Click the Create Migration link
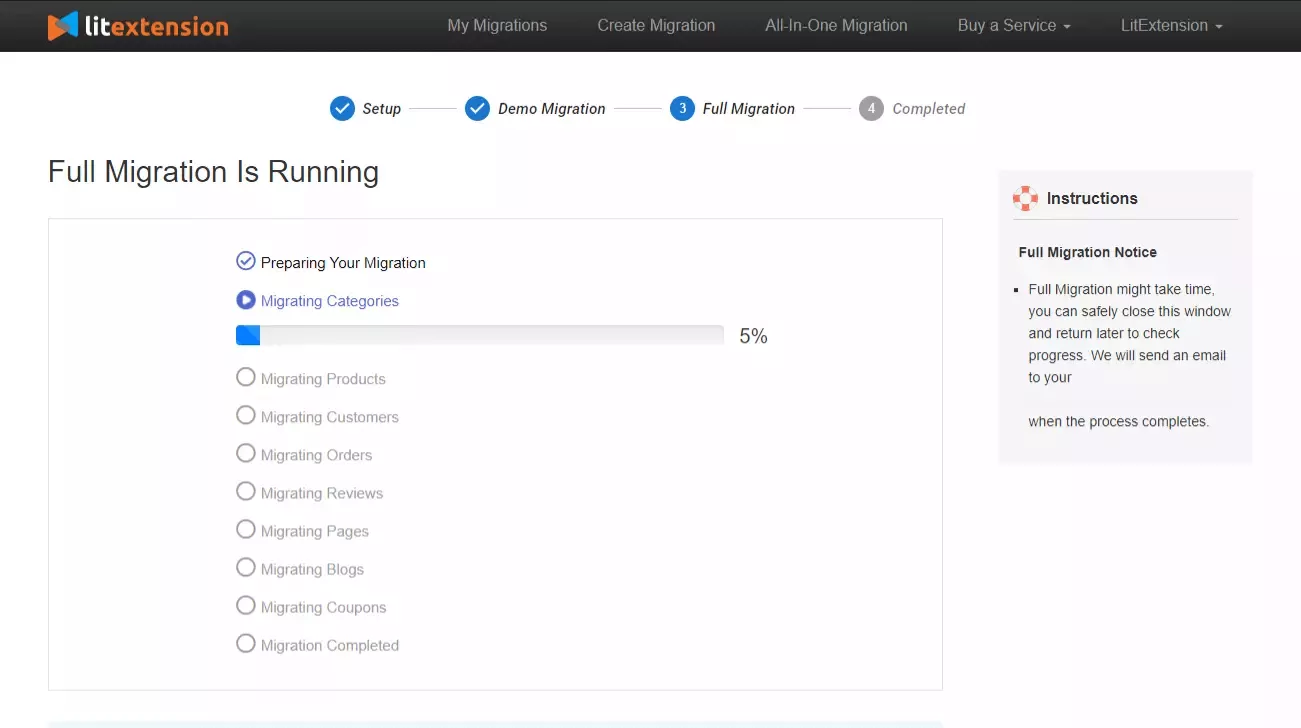 pyautogui.click(x=656, y=26)
